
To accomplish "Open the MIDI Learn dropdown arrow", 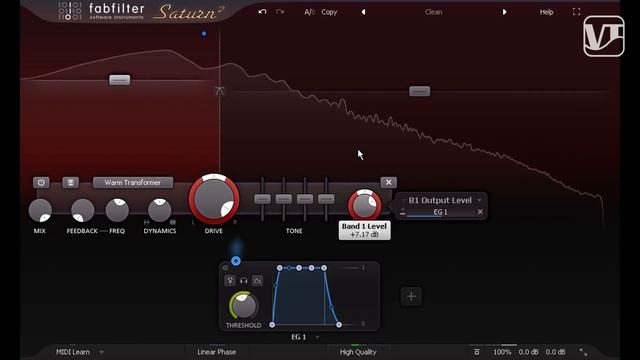I will pos(101,352).
